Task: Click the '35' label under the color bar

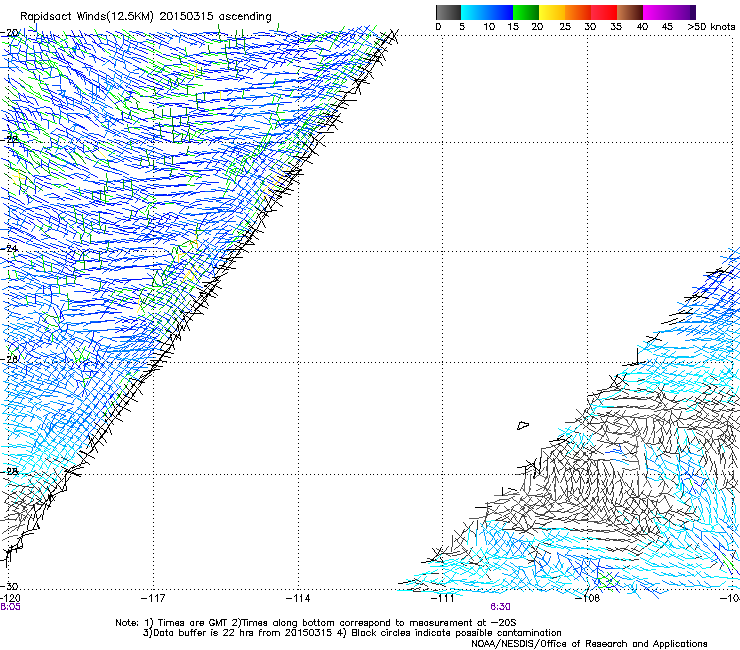Action: (x=616, y=27)
